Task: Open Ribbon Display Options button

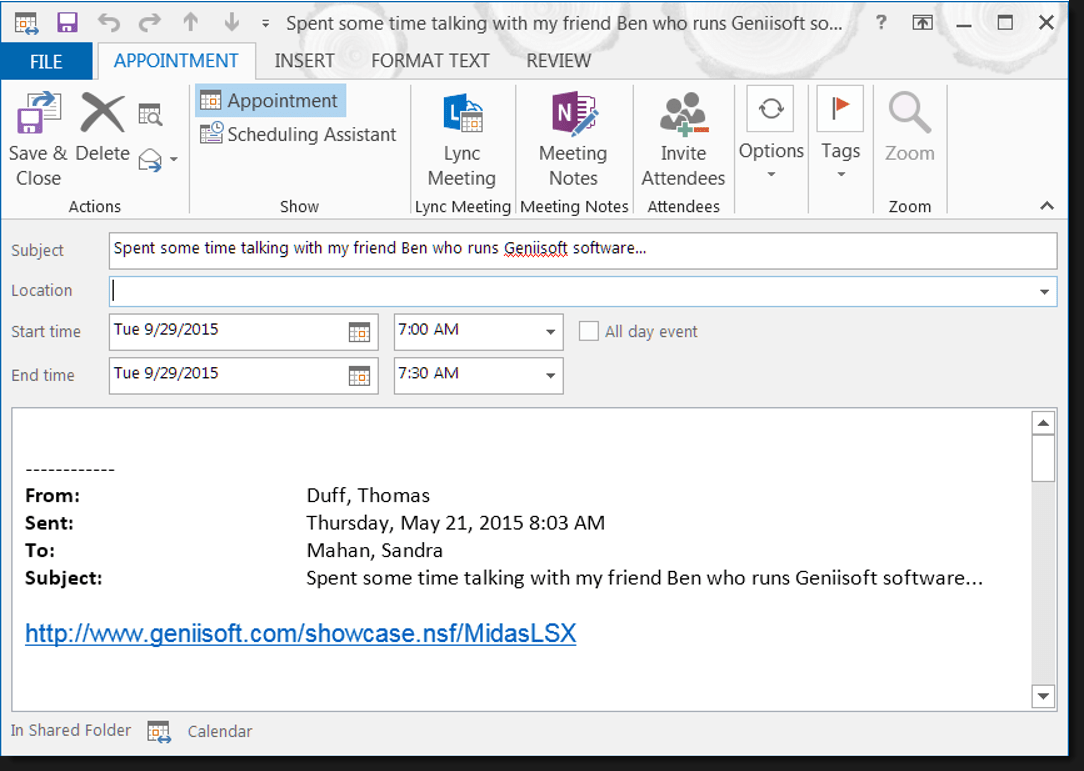Action: point(922,23)
